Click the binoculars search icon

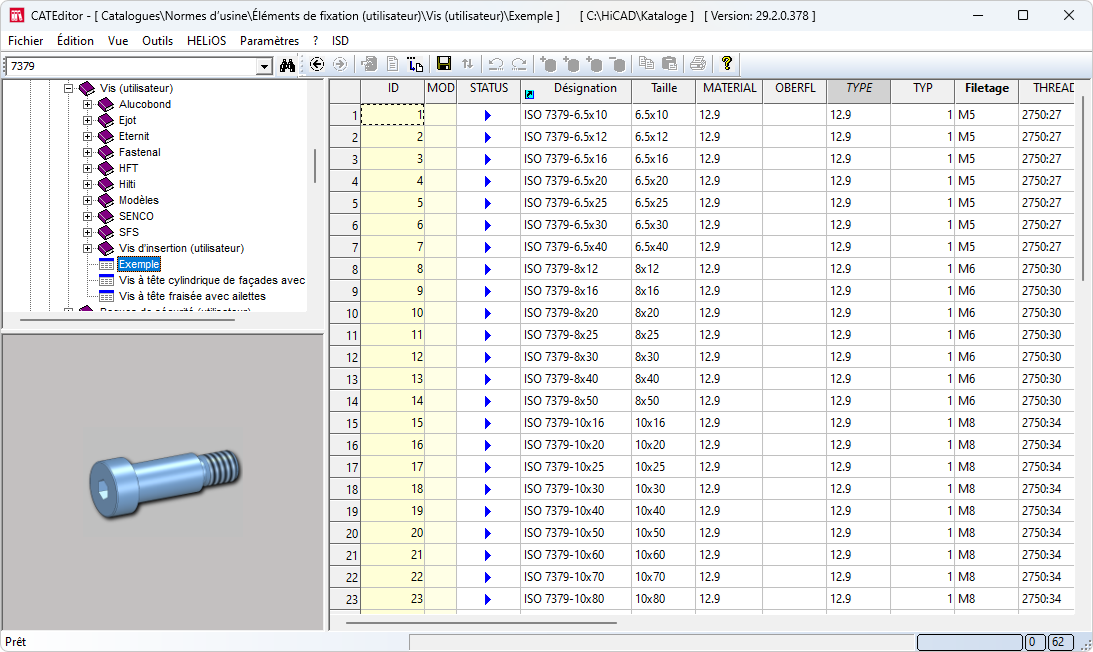point(288,65)
